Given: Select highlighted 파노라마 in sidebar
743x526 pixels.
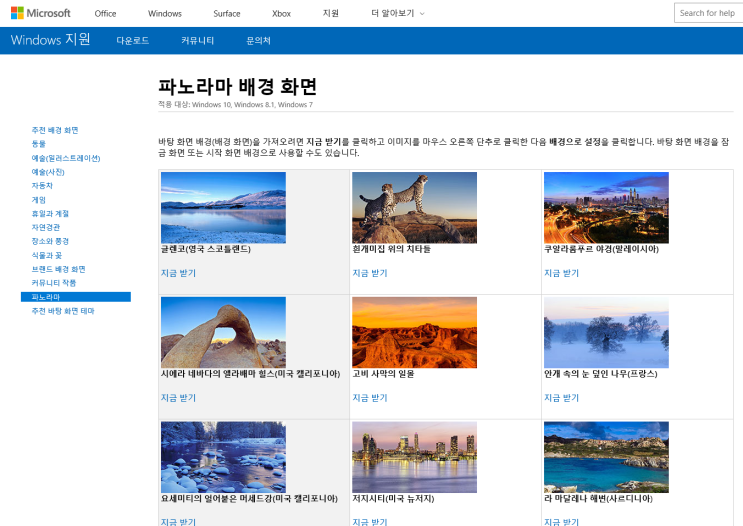Looking at the screenshot, I should (x=76, y=297).
